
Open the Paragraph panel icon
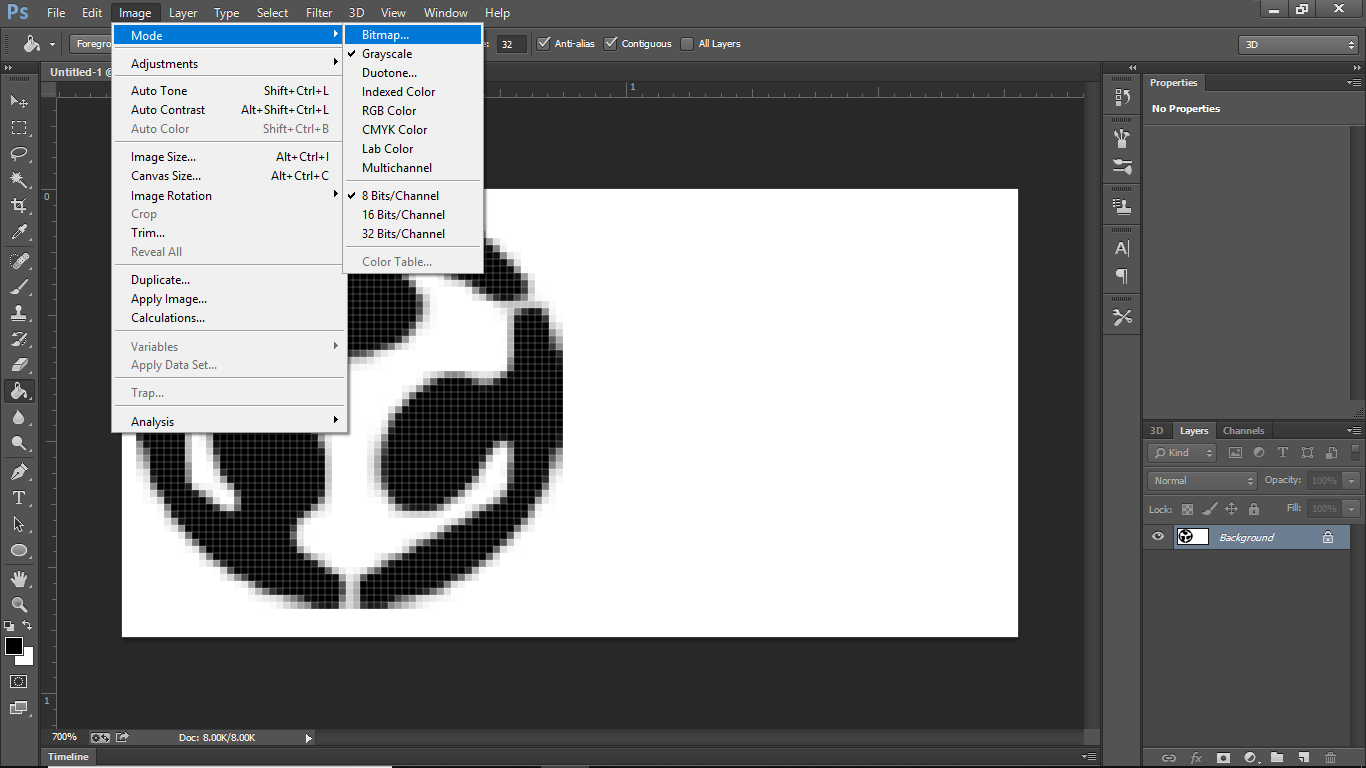[1122, 276]
